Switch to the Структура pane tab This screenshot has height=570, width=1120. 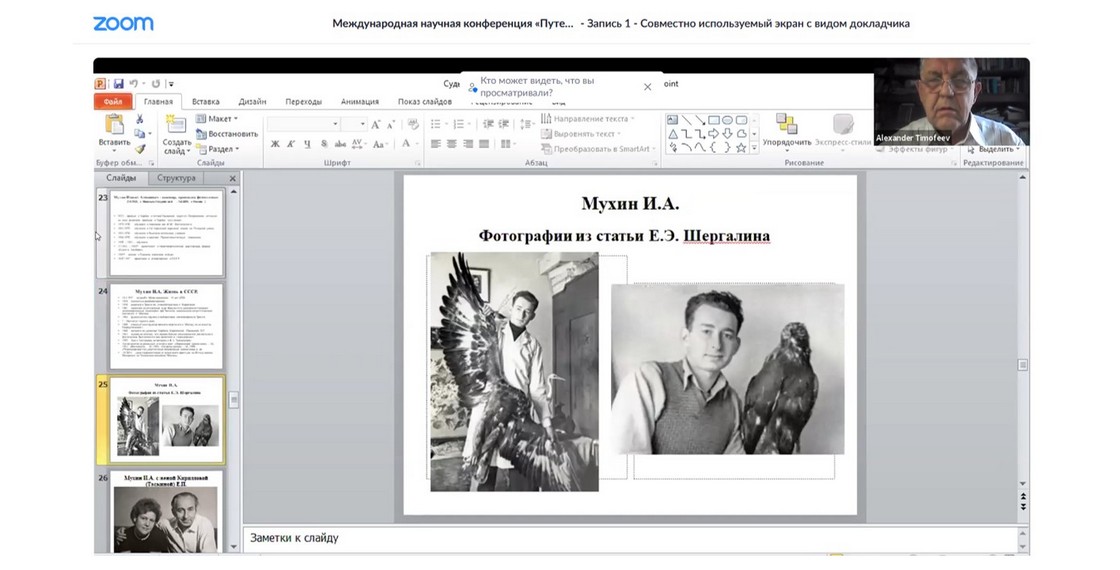coord(177,178)
